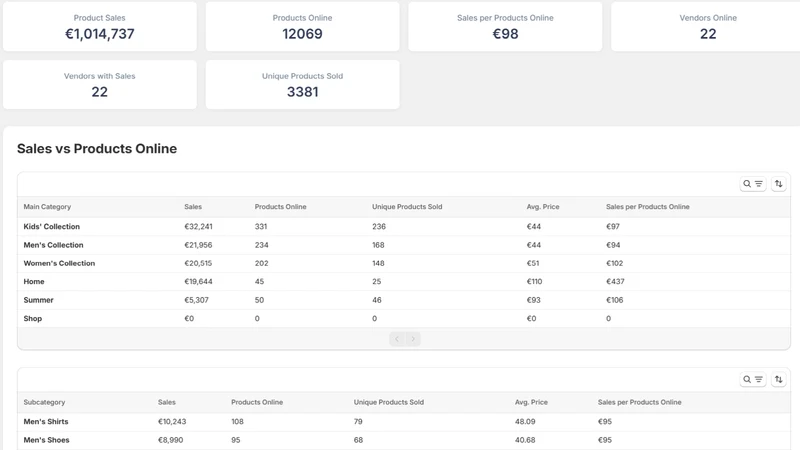
Task: Click the €32,241 sales value
Action: pos(198,227)
